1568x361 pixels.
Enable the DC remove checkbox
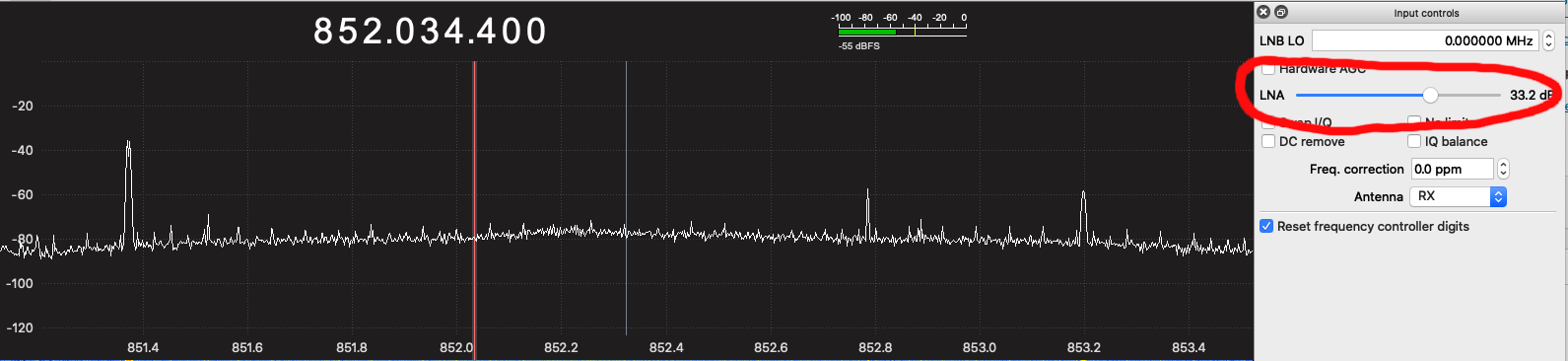pyautogui.click(x=1269, y=141)
